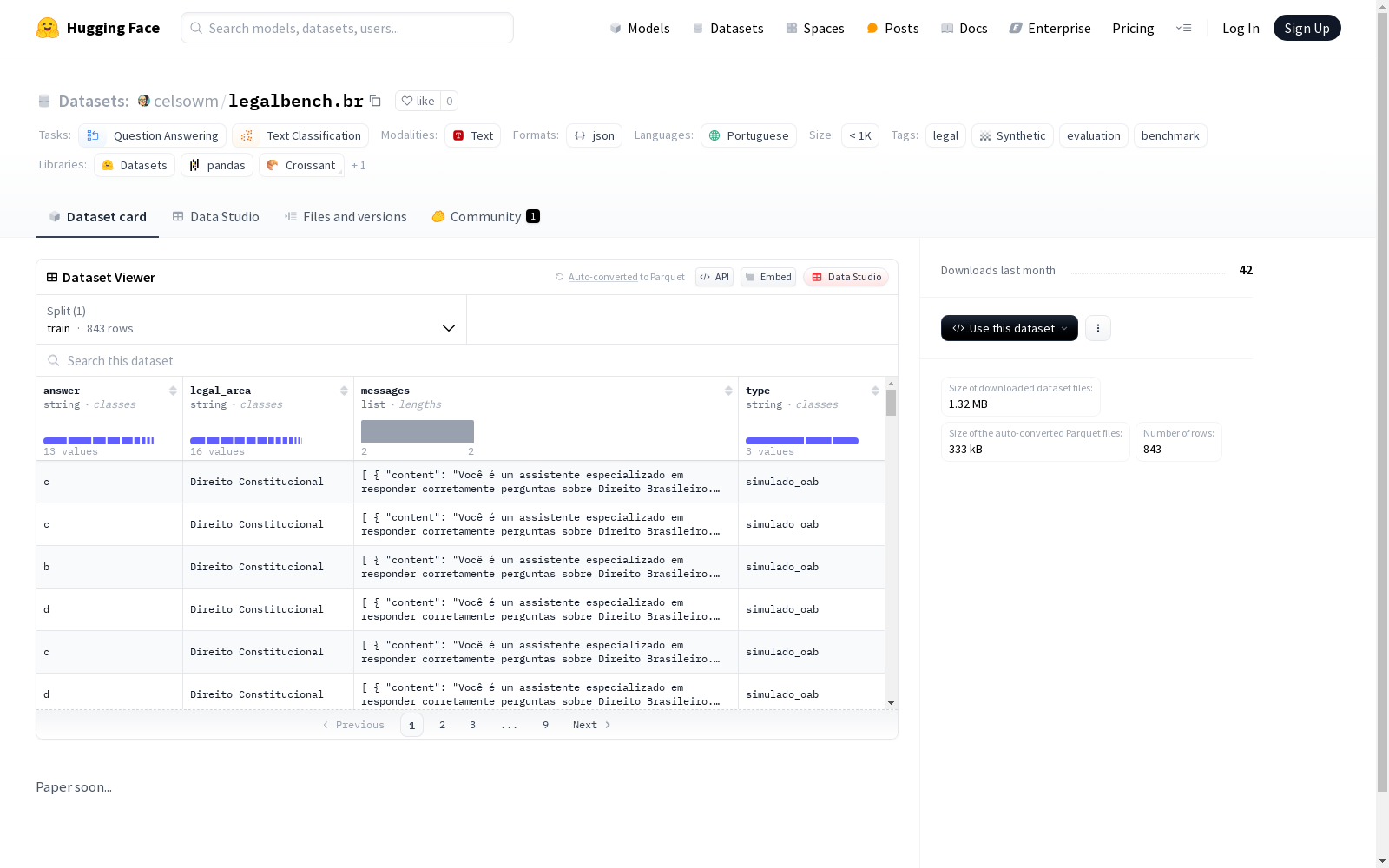Copy dataset name with the copy icon
Screen dimensions: 1389x868
tap(375, 101)
